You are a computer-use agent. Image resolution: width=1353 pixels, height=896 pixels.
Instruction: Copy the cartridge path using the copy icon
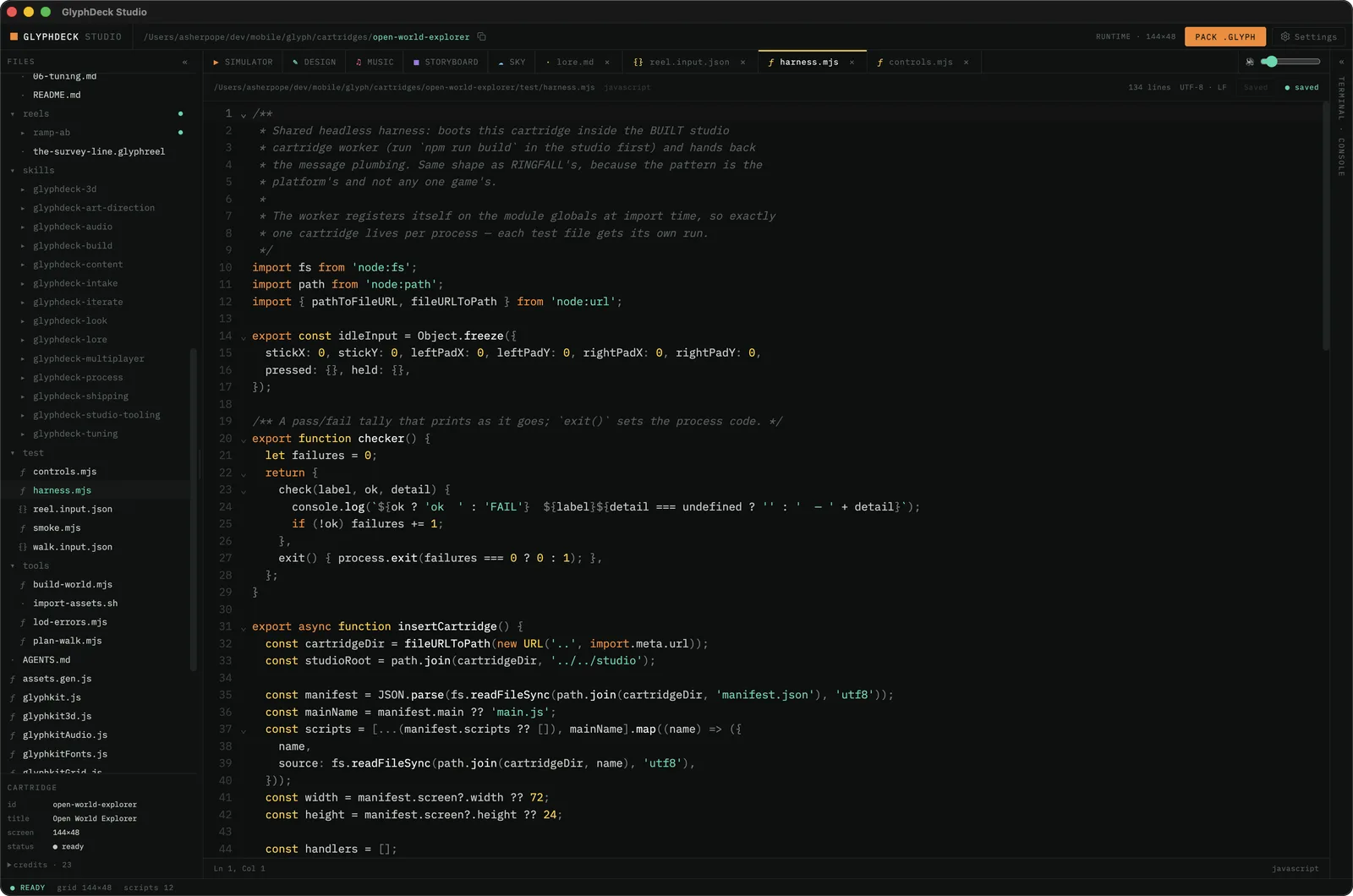tap(482, 36)
